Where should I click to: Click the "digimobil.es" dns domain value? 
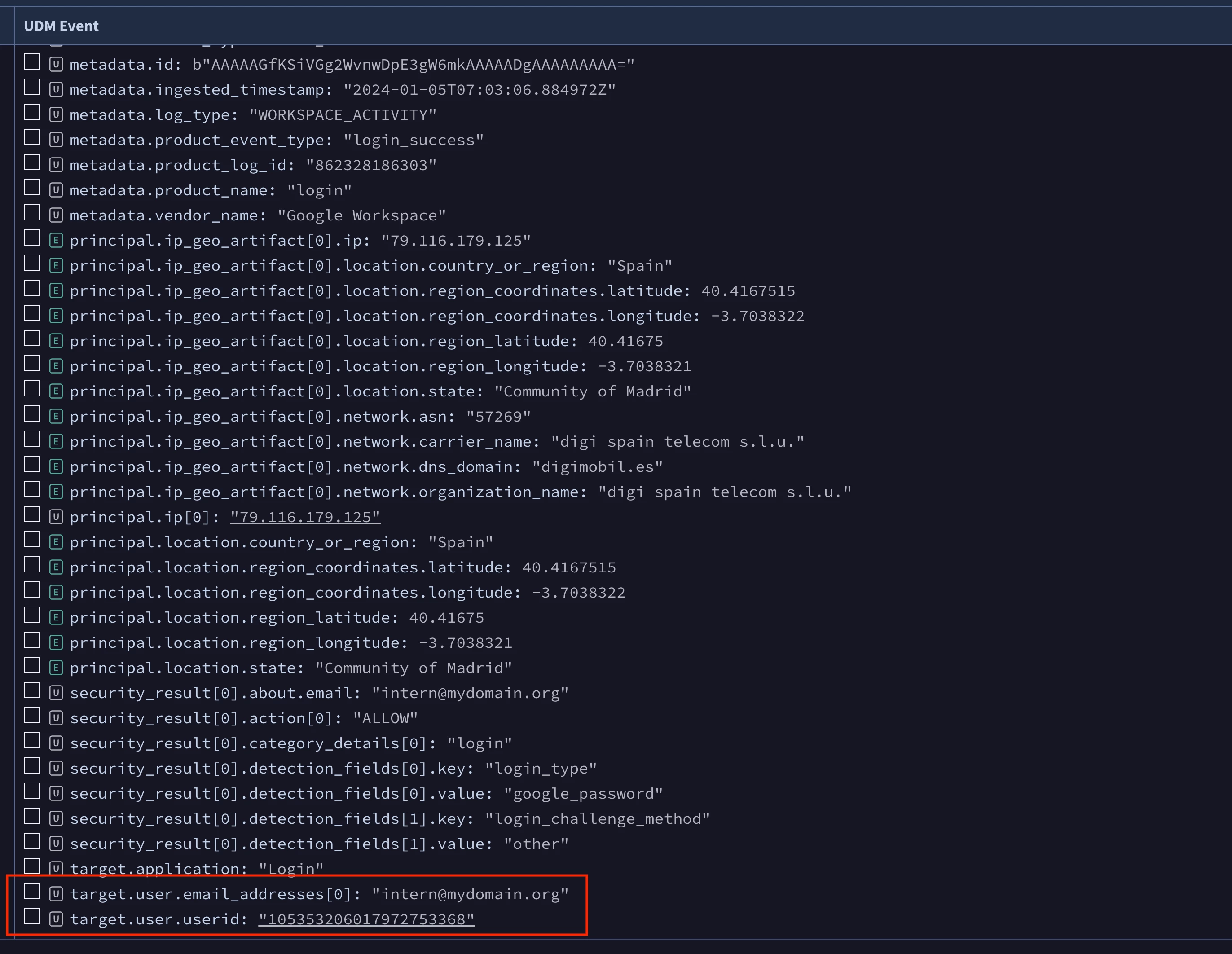click(x=598, y=466)
